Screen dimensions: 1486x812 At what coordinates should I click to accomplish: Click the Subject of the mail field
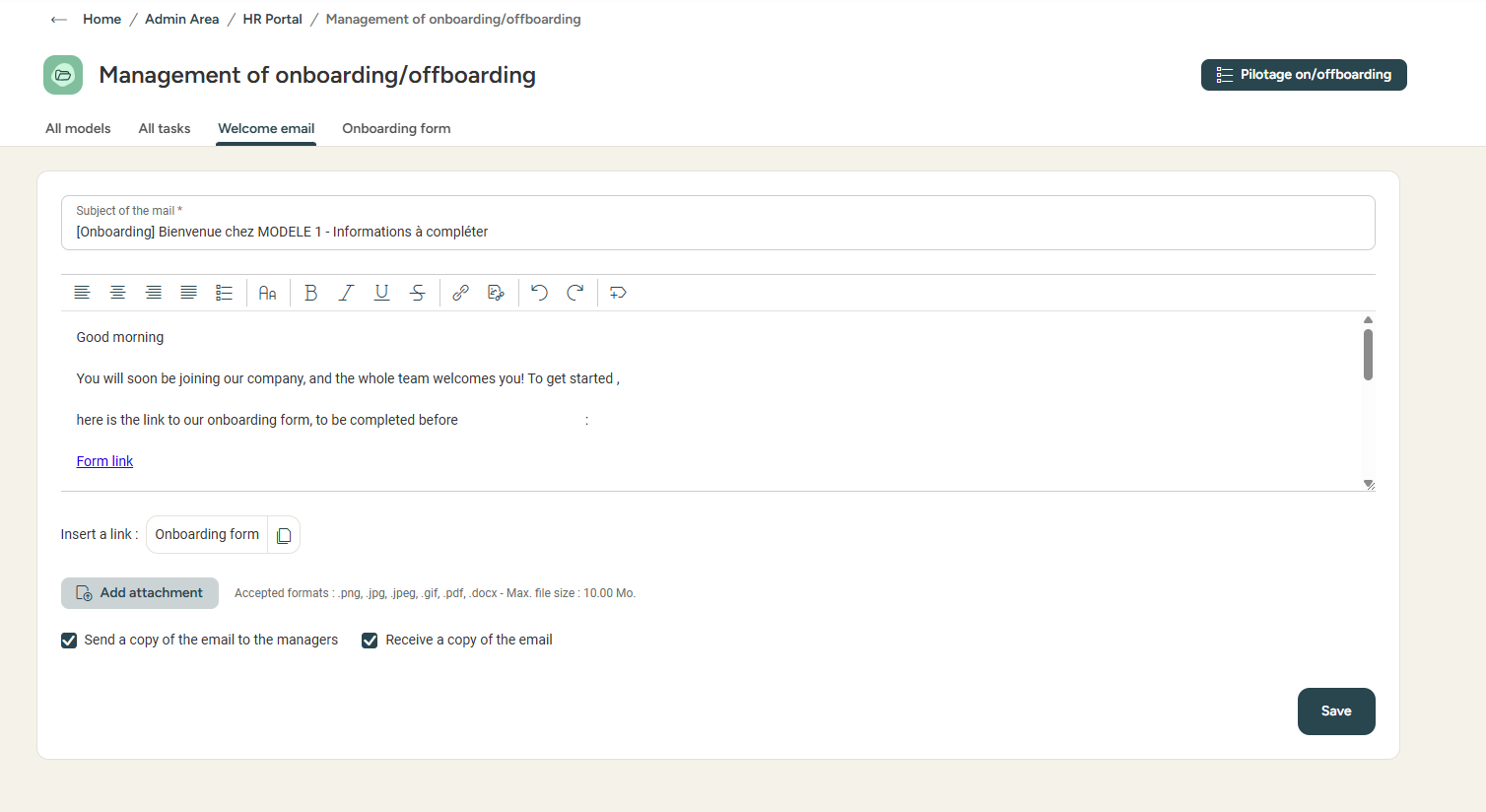tap(717, 232)
